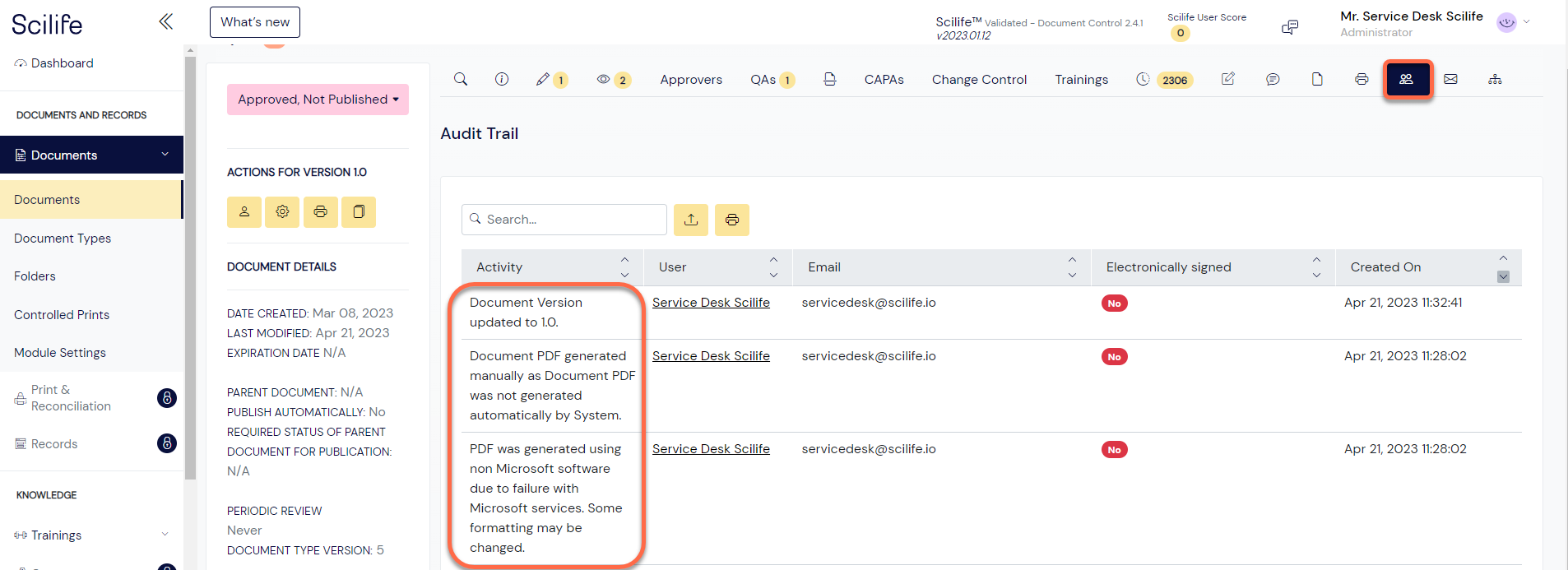Open the Approved, Not Published status dropdown
This screenshot has height=570, width=1568.
(x=318, y=100)
